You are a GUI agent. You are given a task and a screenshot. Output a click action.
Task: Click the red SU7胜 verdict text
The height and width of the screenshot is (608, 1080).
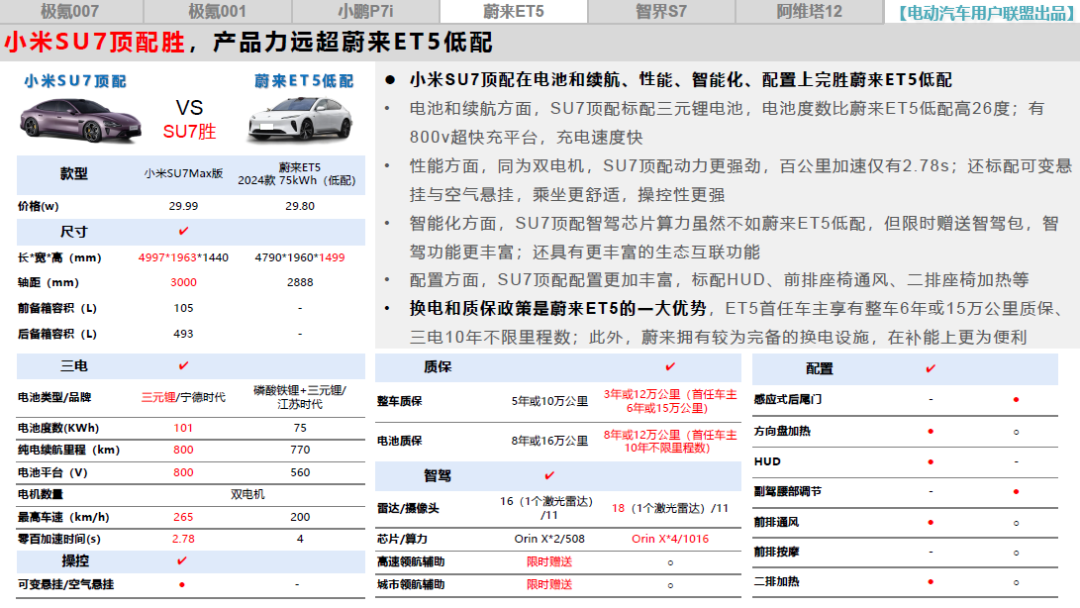pyautogui.click(x=189, y=132)
